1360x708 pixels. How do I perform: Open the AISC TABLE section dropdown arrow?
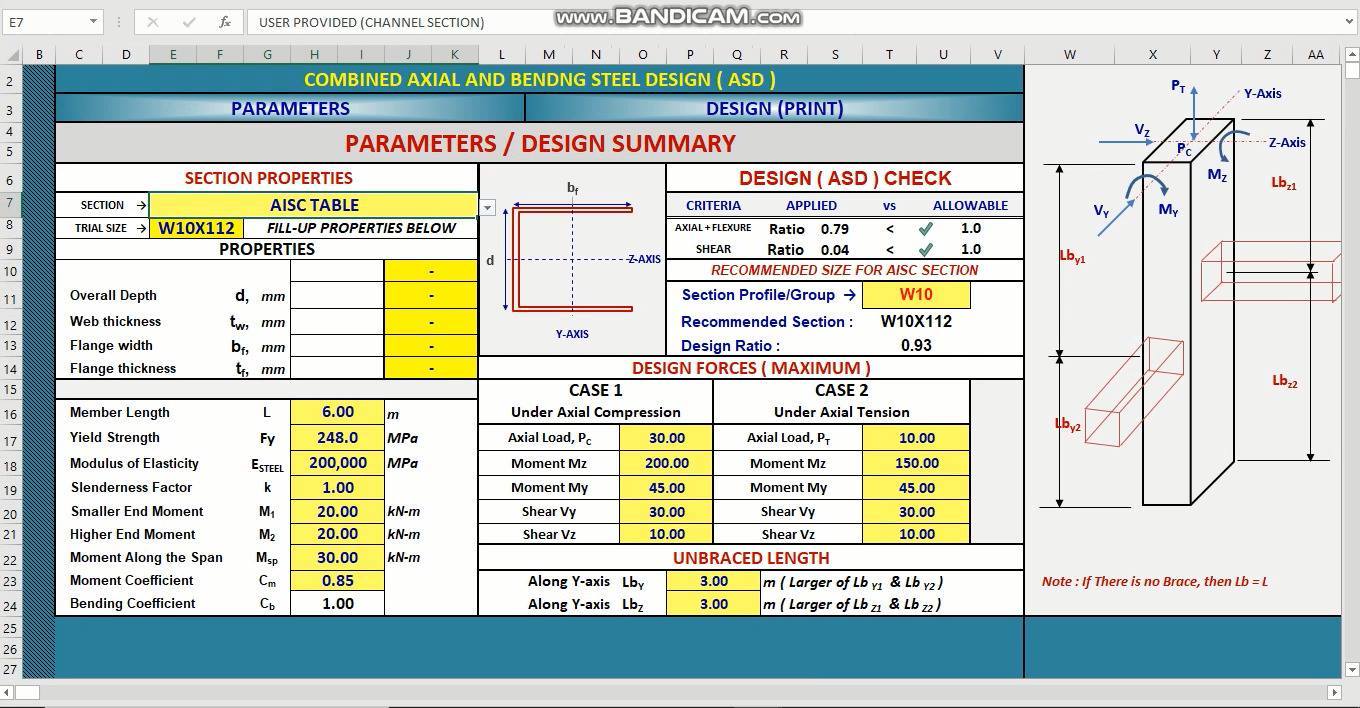(487, 207)
